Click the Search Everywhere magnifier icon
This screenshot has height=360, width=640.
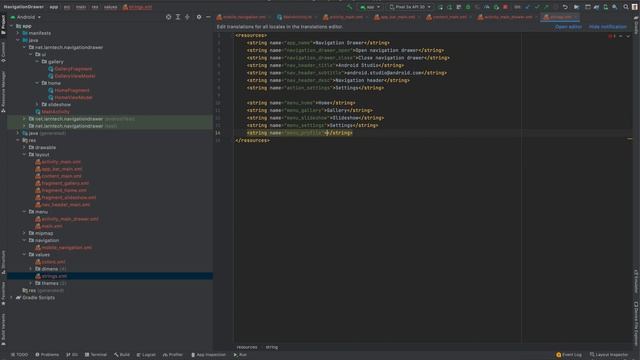coord(626,7)
